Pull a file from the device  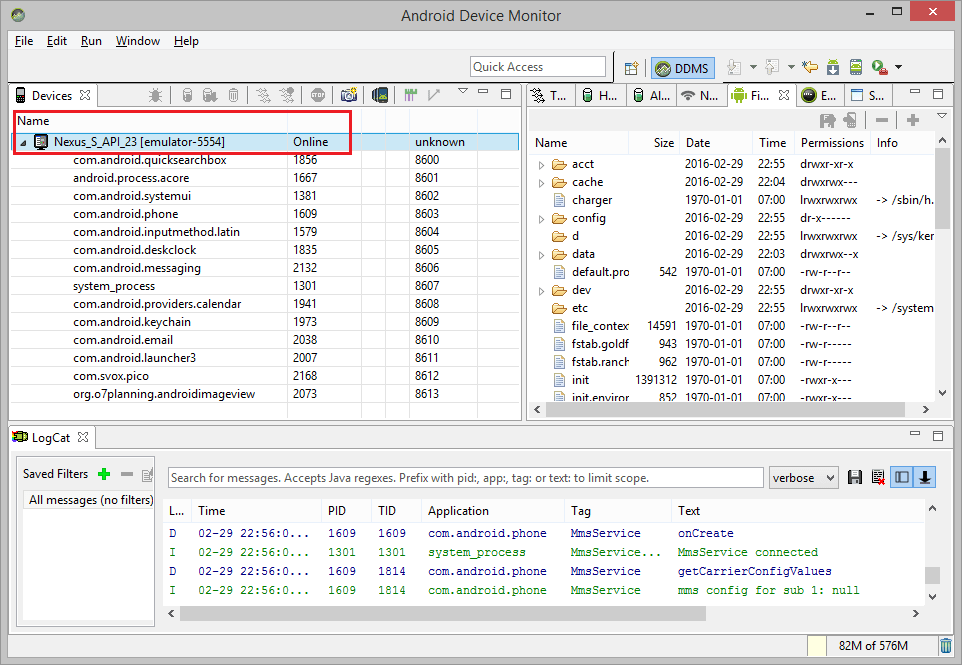tap(828, 120)
